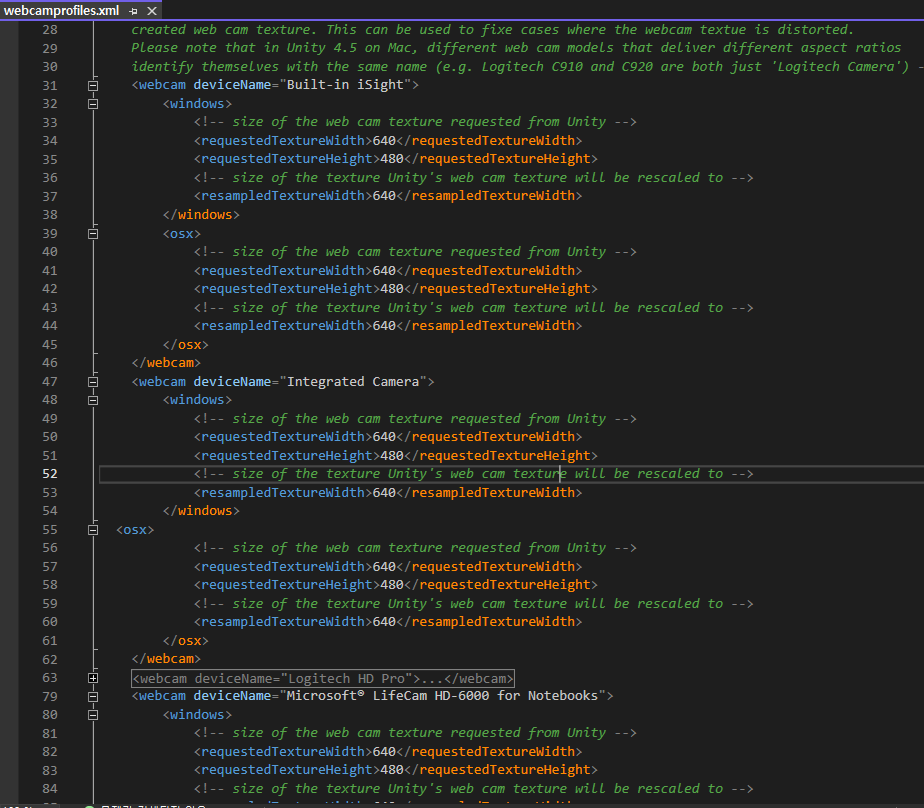Place cursor in "Built-in iSight" attribute value
This screenshot has width=924, height=808.
click(x=345, y=85)
